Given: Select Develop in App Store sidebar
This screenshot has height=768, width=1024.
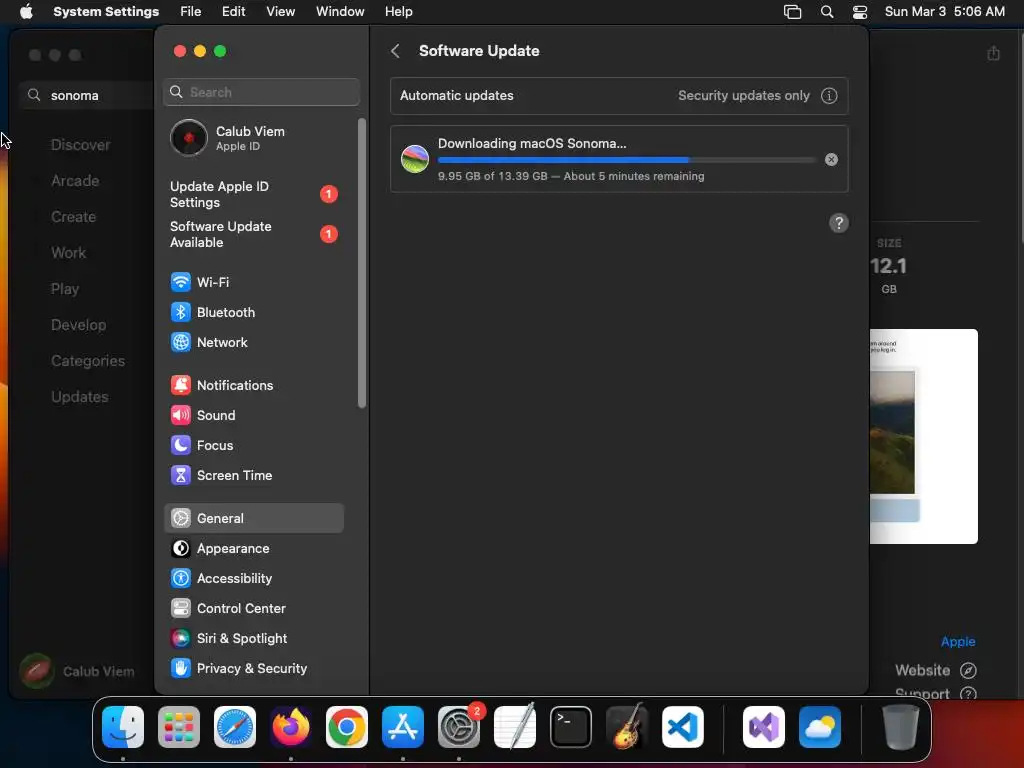Looking at the screenshot, I should click(78, 325).
